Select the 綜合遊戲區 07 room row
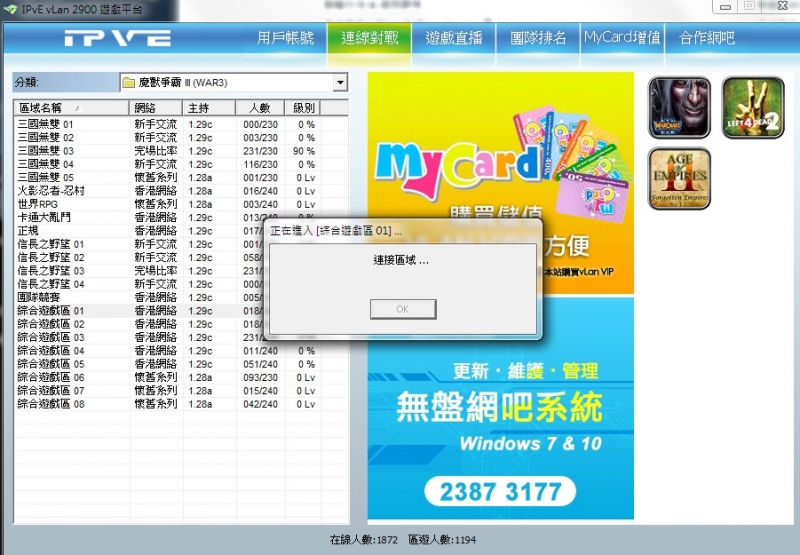Viewport: 800px width, 555px height. [181, 391]
